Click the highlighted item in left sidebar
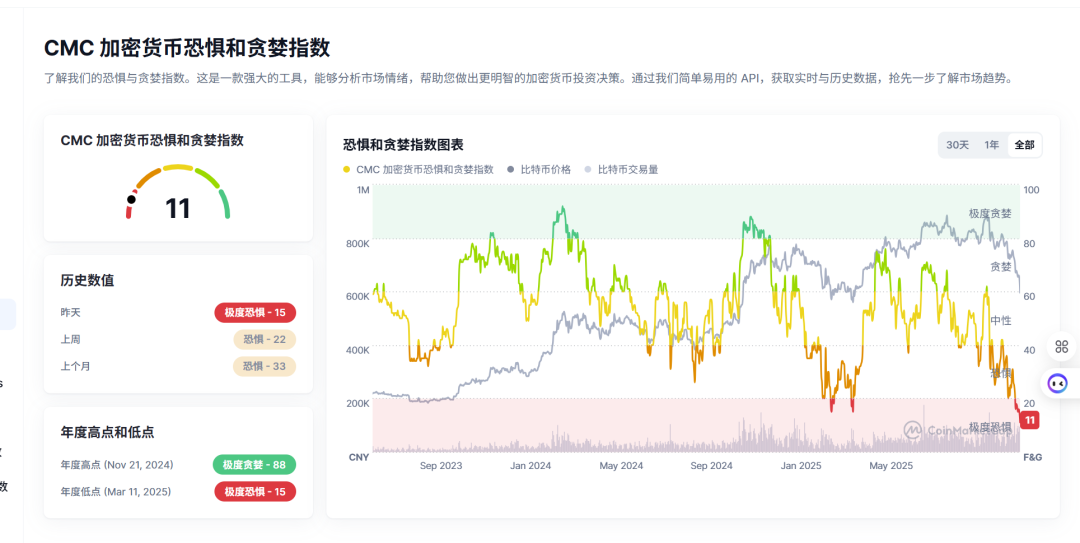This screenshot has width=1080, height=543. point(8,314)
